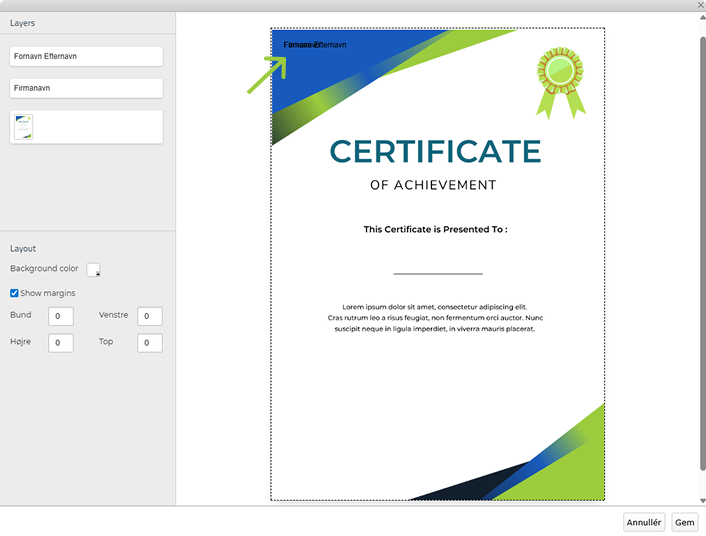Click the Venstre margin input field
This screenshot has height=536, width=706.
pos(150,316)
